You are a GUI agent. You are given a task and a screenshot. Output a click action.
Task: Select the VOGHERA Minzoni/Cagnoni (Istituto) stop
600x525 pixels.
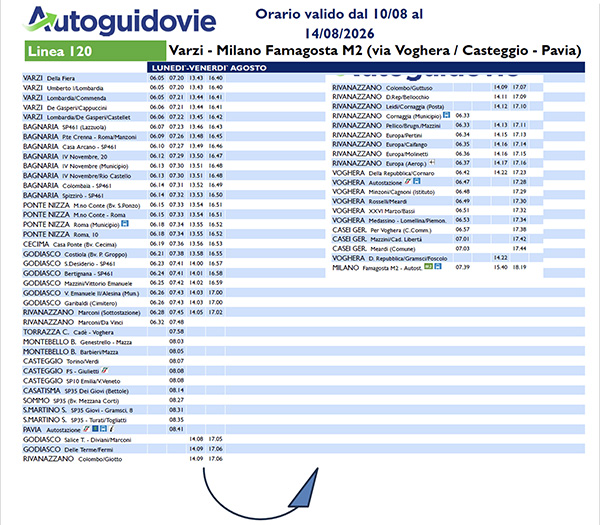pyautogui.click(x=383, y=192)
